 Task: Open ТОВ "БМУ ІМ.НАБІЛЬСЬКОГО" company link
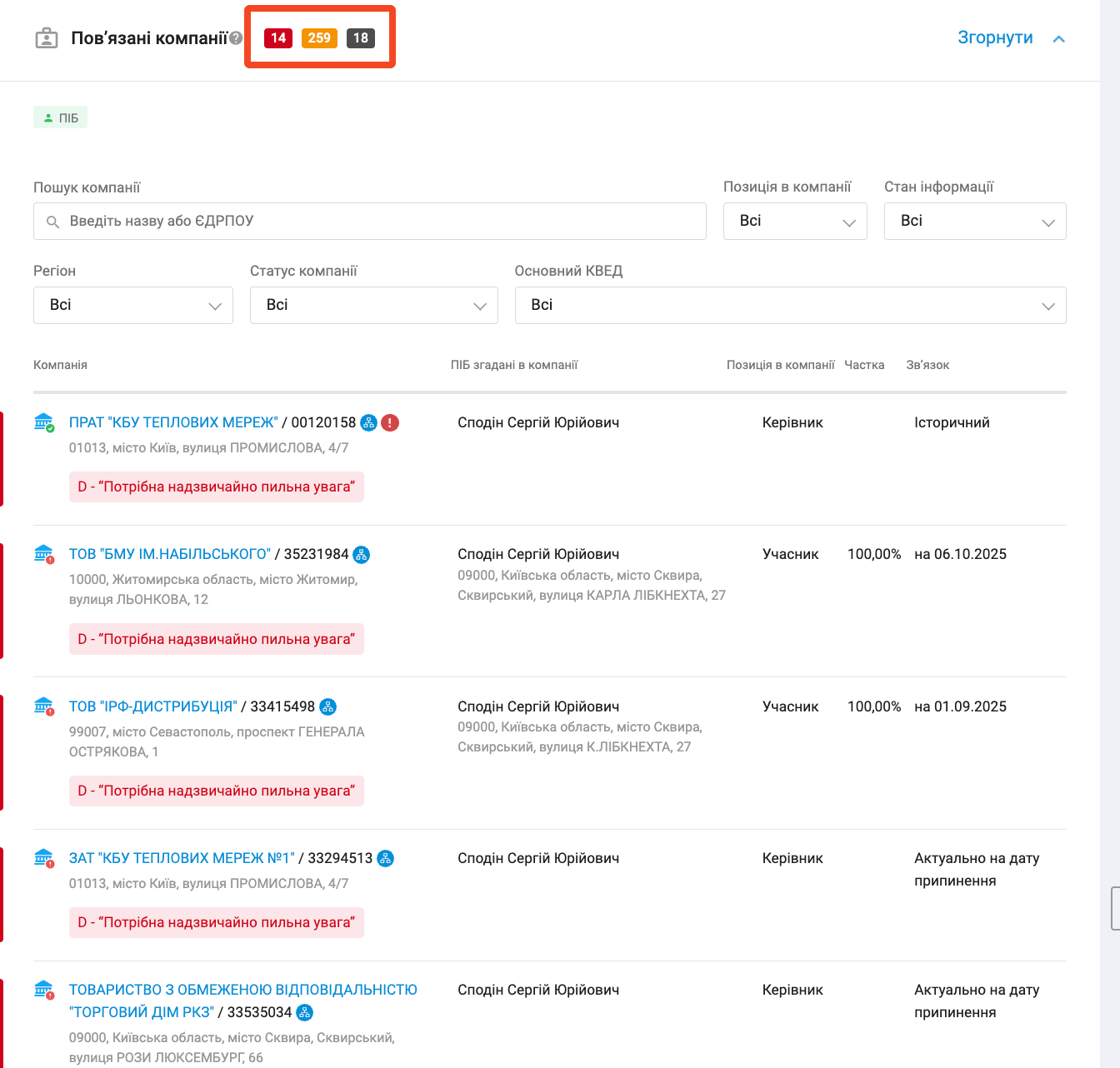170,555
